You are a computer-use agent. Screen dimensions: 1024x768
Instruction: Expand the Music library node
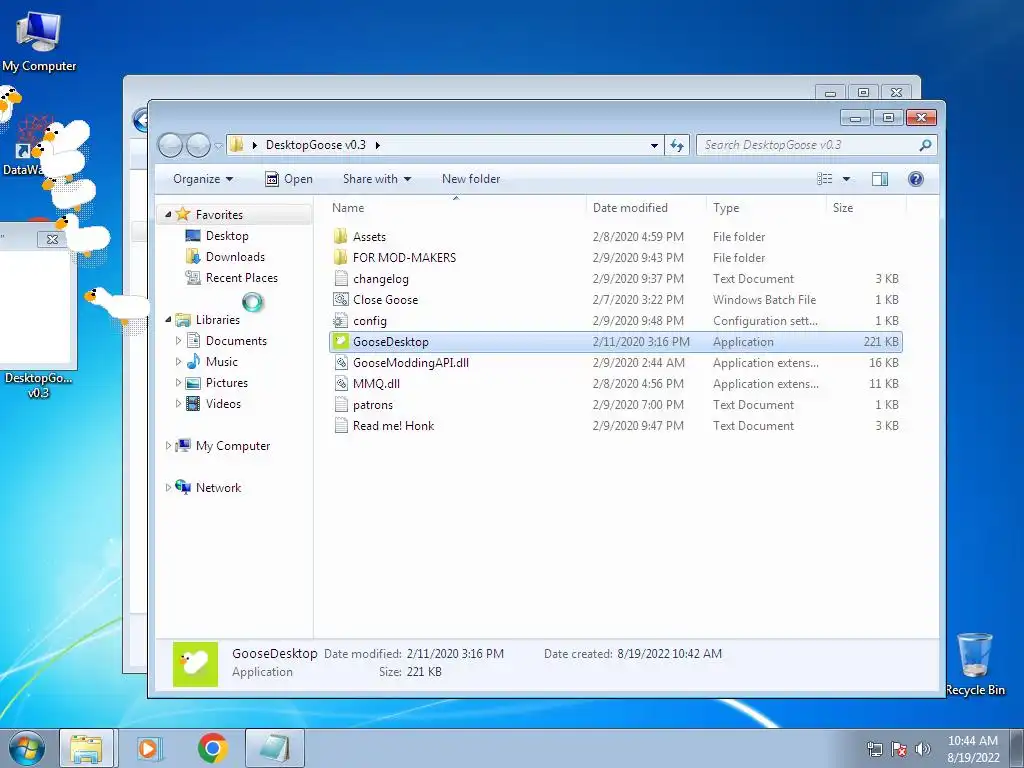(178, 361)
